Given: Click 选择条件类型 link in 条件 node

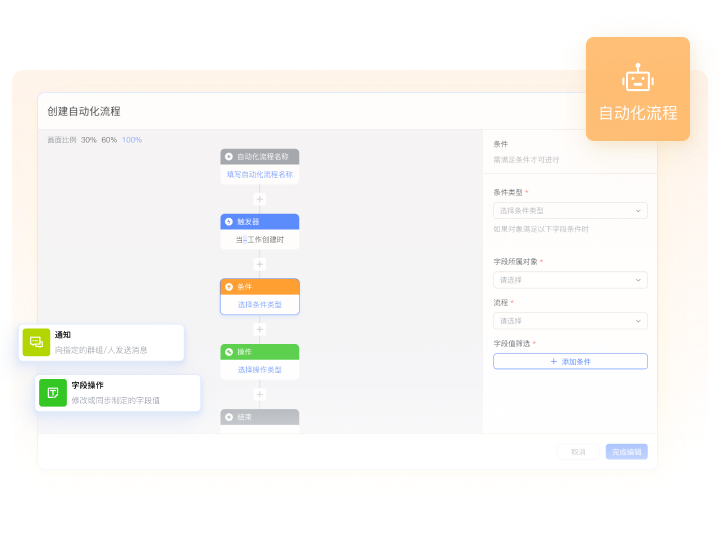Looking at the screenshot, I should click(260, 305).
